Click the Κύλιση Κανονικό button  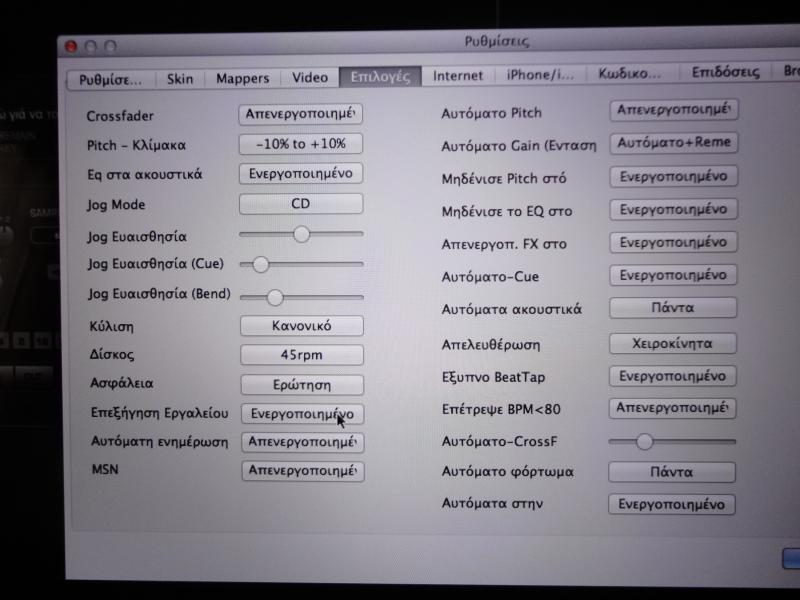coord(301,326)
